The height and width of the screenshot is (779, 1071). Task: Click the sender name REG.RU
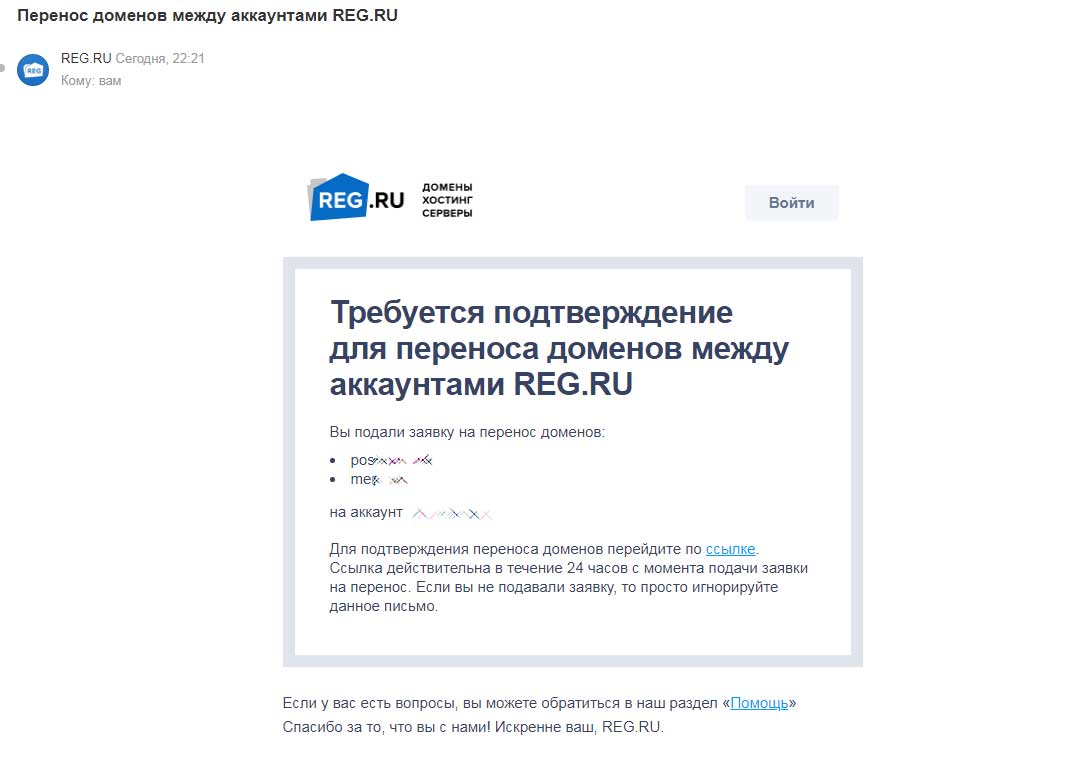pyautogui.click(x=86, y=59)
